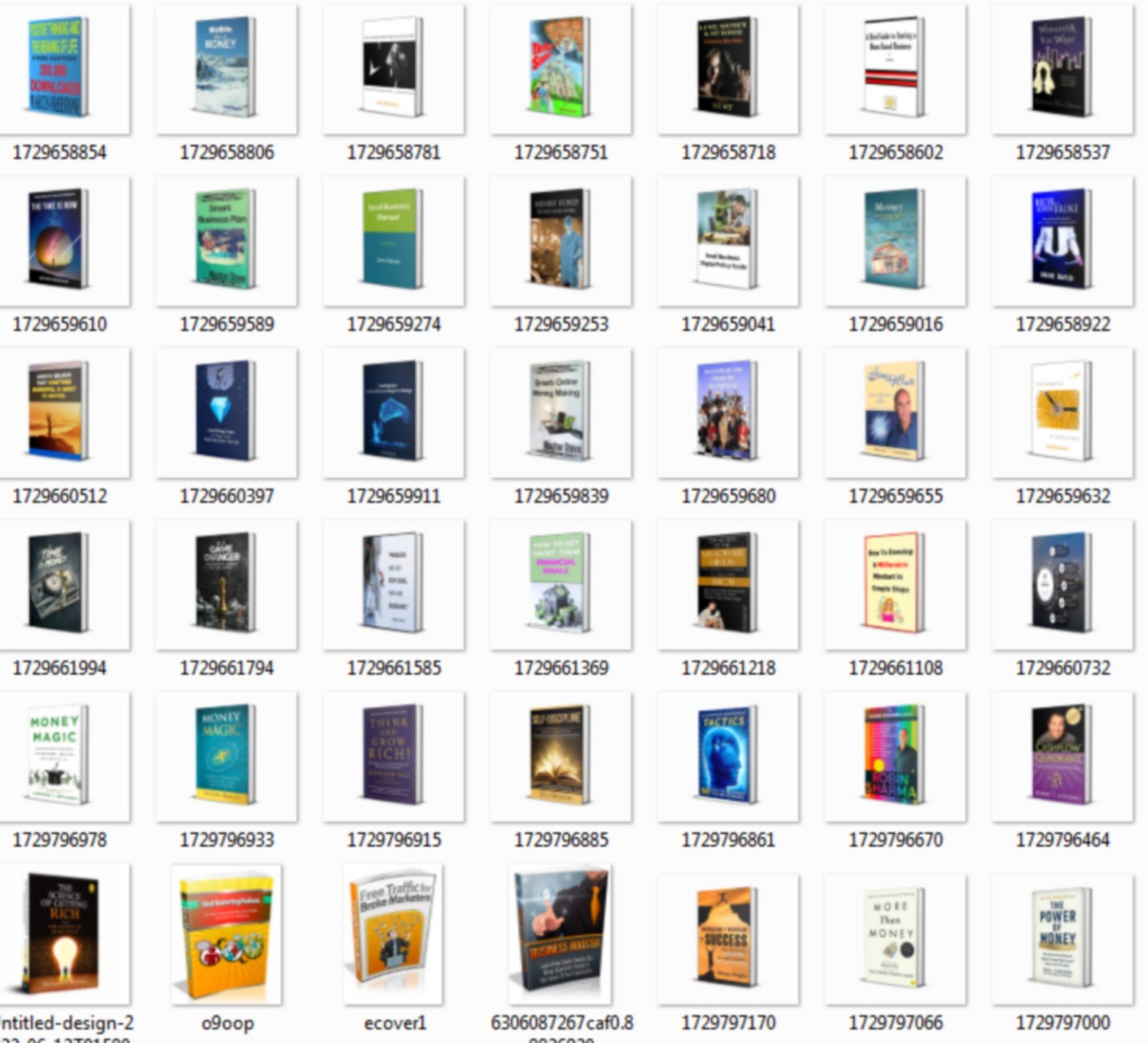
Task: Select the thumbnail for file 1729659655
Action: pos(895,412)
